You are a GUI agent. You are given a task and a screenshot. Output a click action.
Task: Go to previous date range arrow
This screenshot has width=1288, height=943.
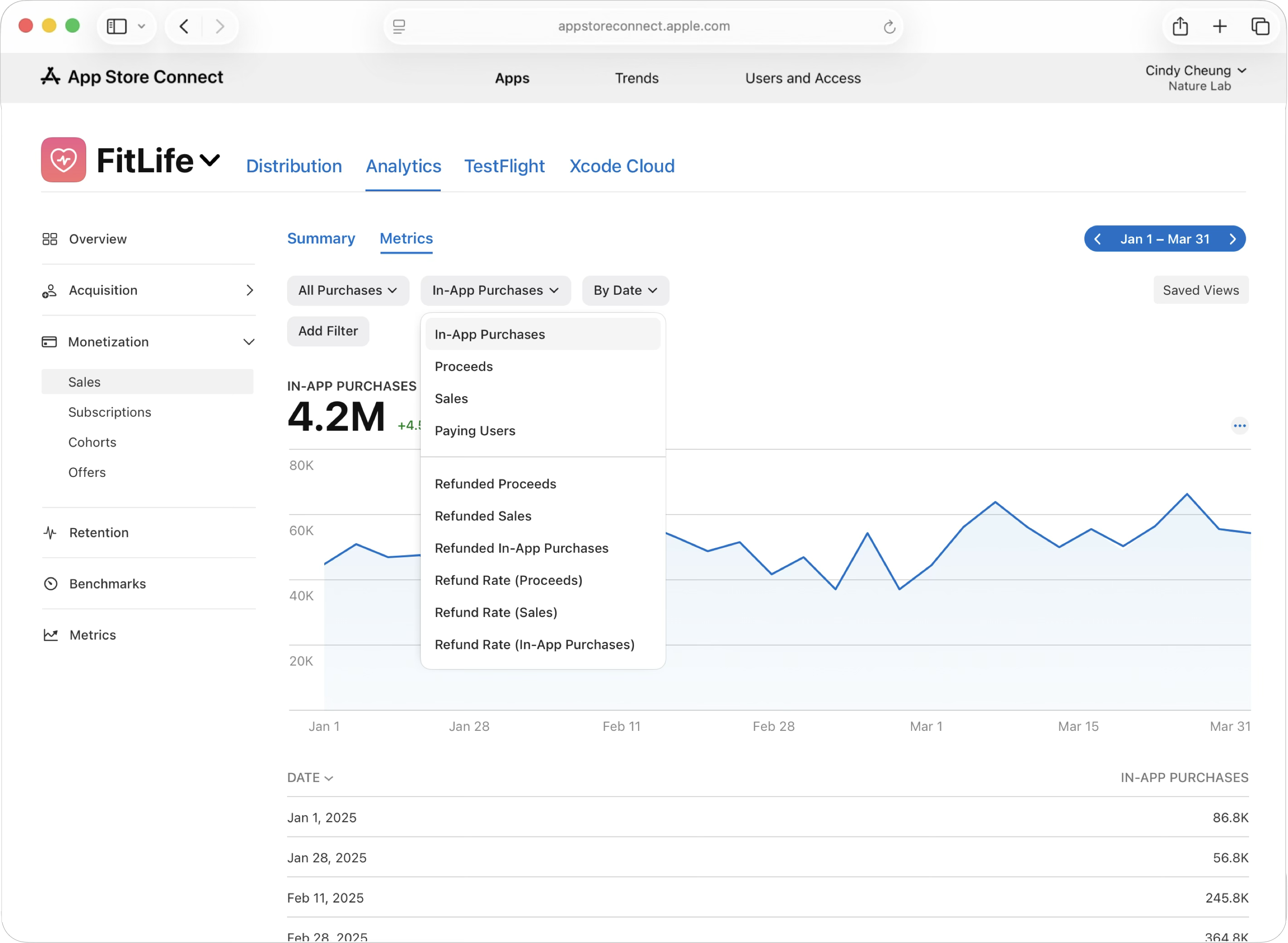tap(1098, 239)
